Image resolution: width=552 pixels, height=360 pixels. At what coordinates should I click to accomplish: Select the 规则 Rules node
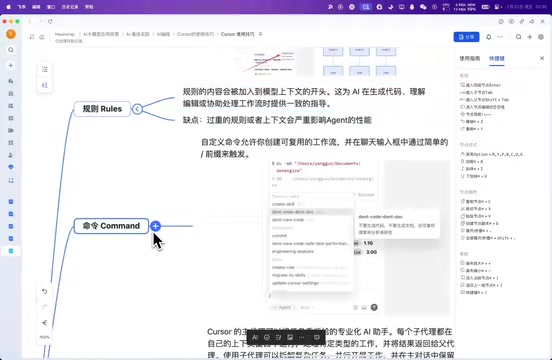click(x=102, y=109)
